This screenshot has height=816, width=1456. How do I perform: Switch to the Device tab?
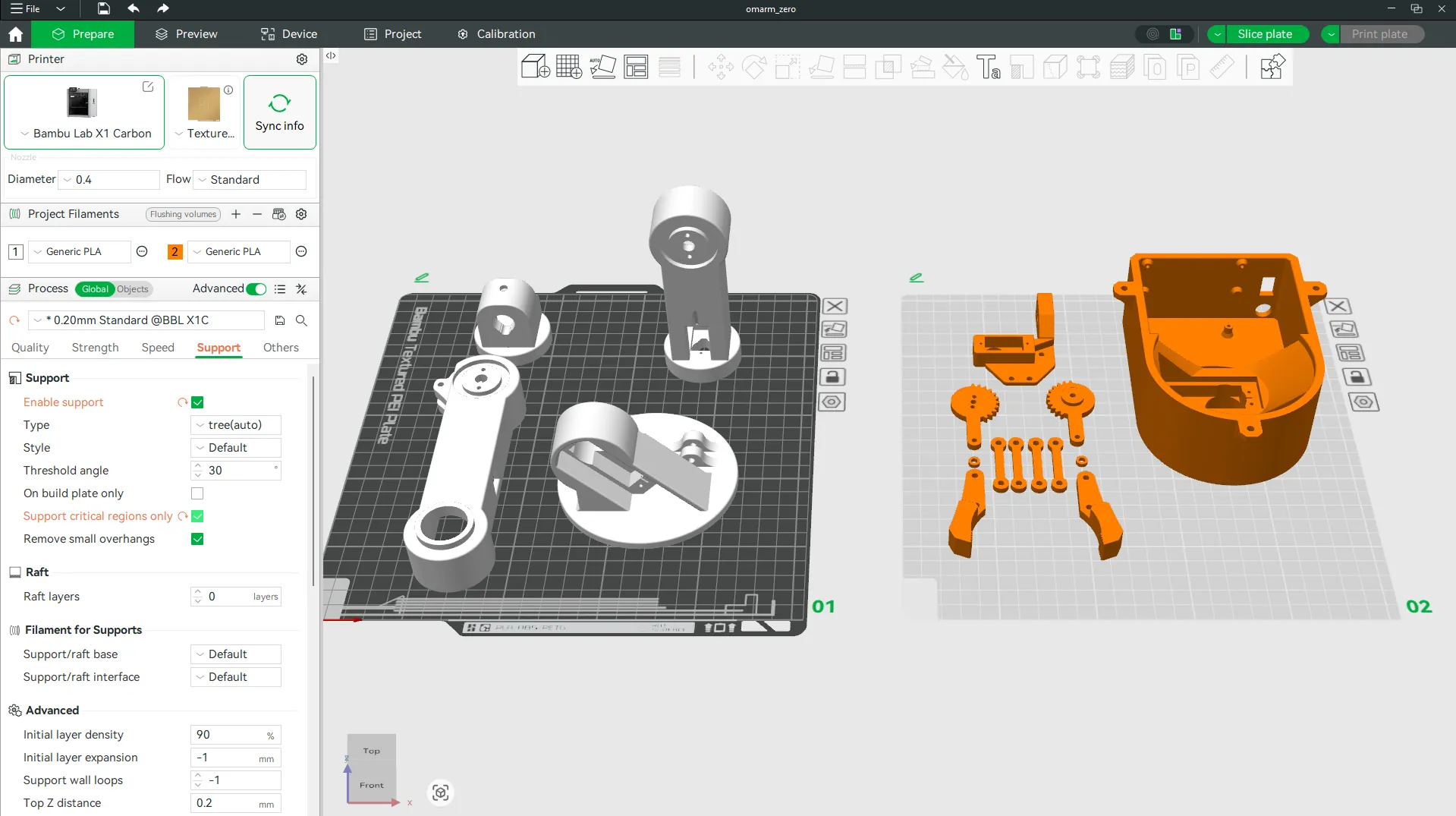click(x=289, y=34)
